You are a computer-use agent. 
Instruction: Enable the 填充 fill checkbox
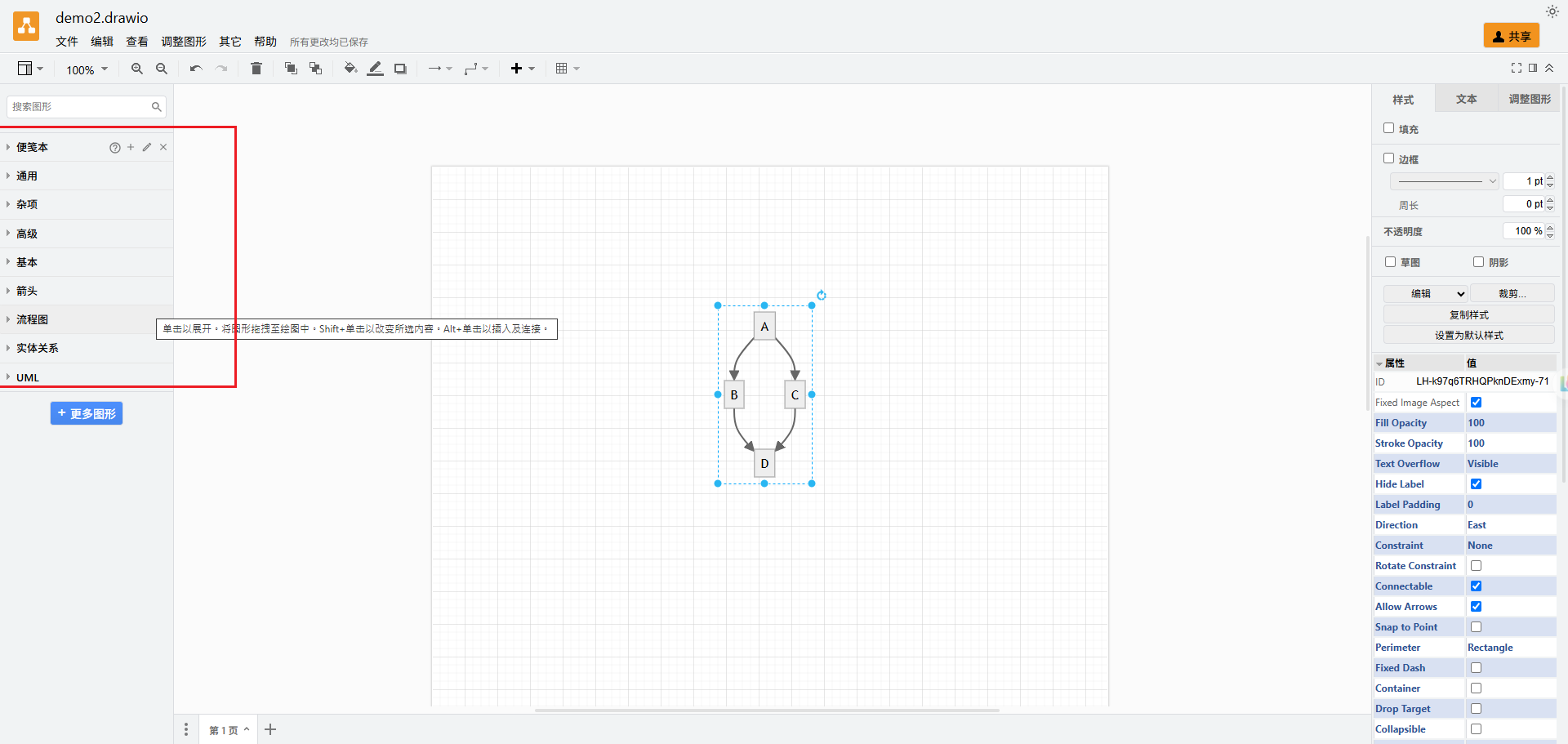[1388, 128]
